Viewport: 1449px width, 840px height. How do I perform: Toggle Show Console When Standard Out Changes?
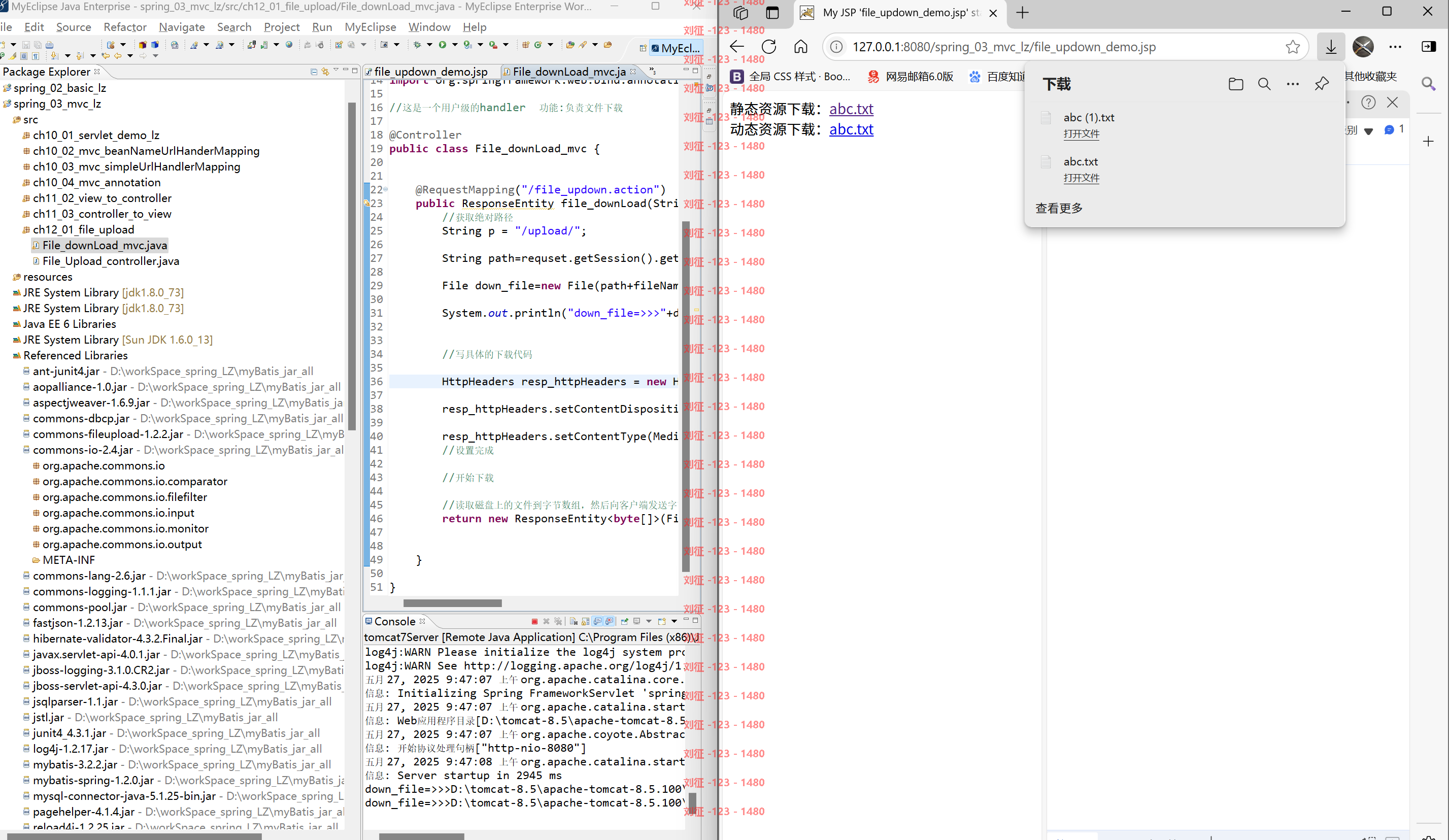tap(597, 622)
